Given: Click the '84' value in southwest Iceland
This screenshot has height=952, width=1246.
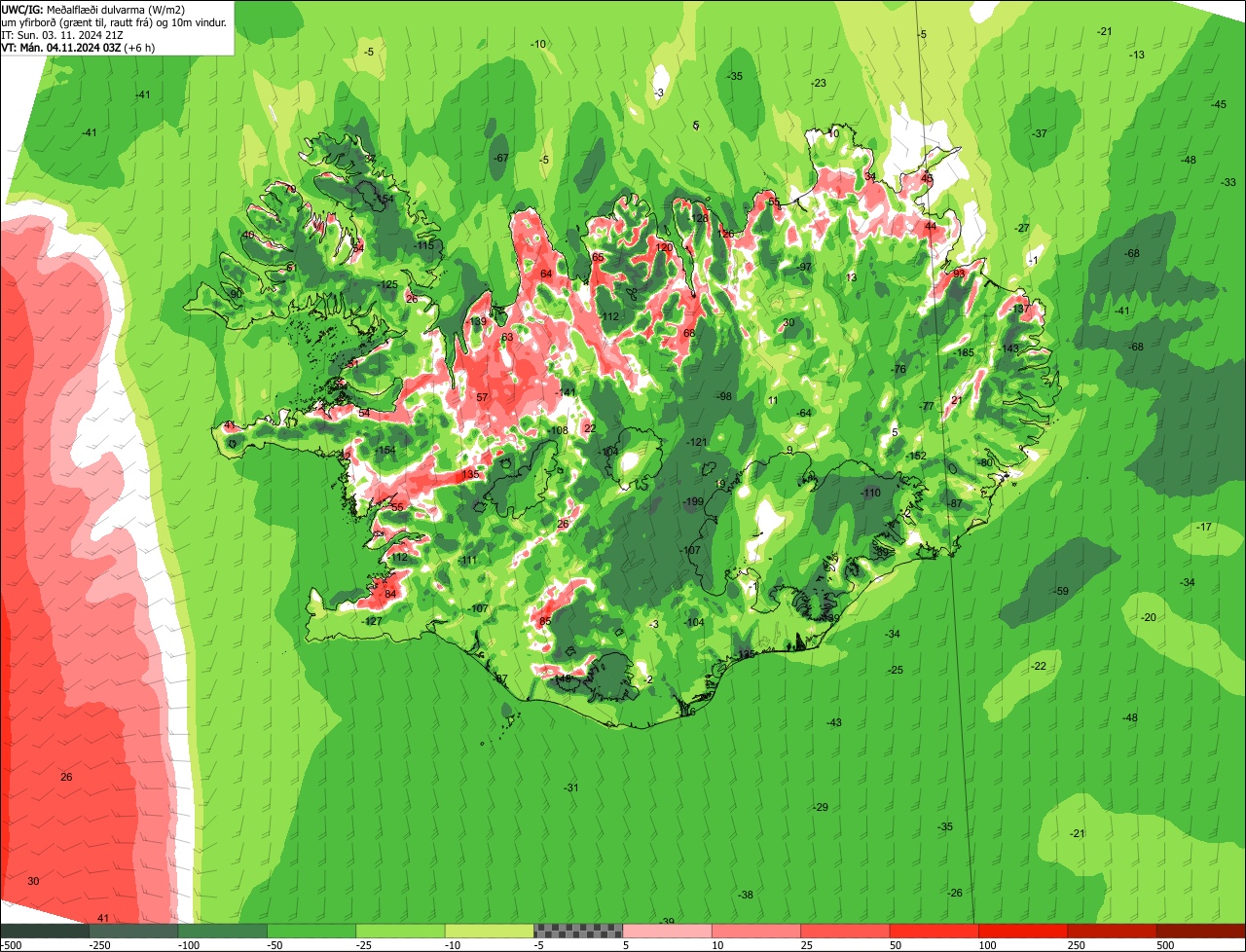Looking at the screenshot, I should (x=390, y=594).
